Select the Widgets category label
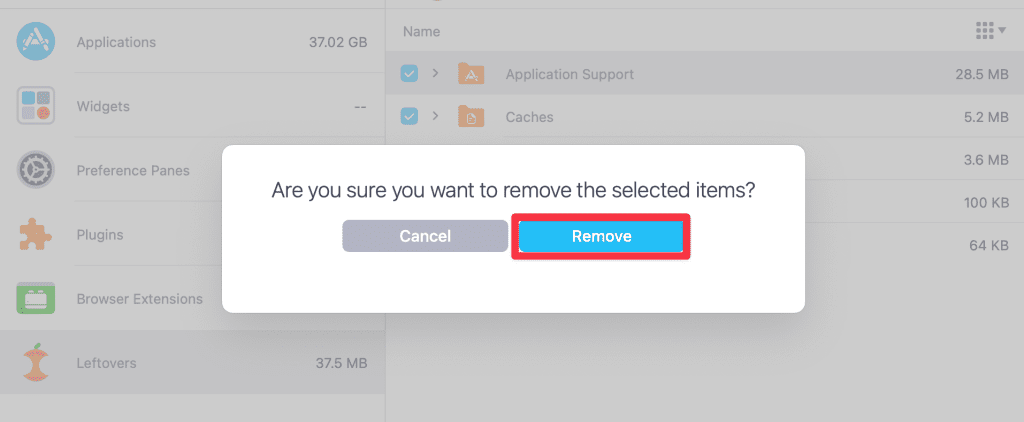The height and width of the screenshot is (422, 1024). click(x=103, y=106)
